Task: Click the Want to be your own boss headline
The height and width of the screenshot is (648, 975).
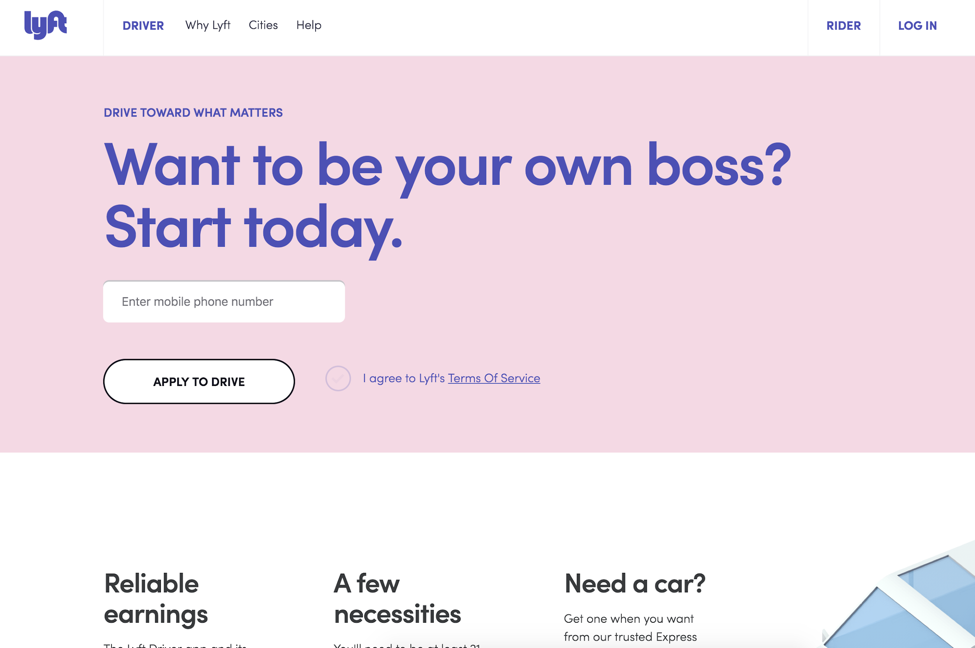Action: pyautogui.click(x=447, y=166)
